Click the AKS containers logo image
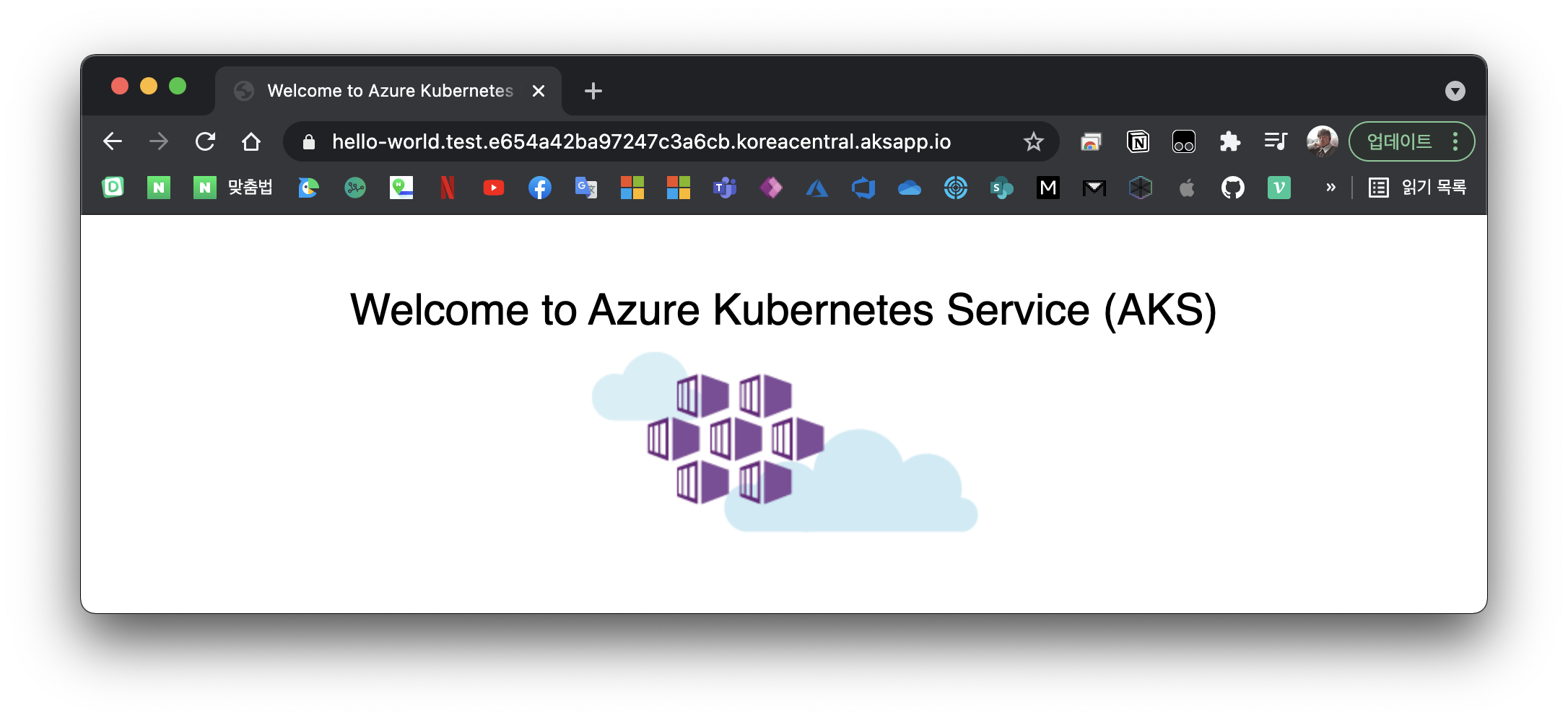1568x720 pixels. tap(784, 442)
